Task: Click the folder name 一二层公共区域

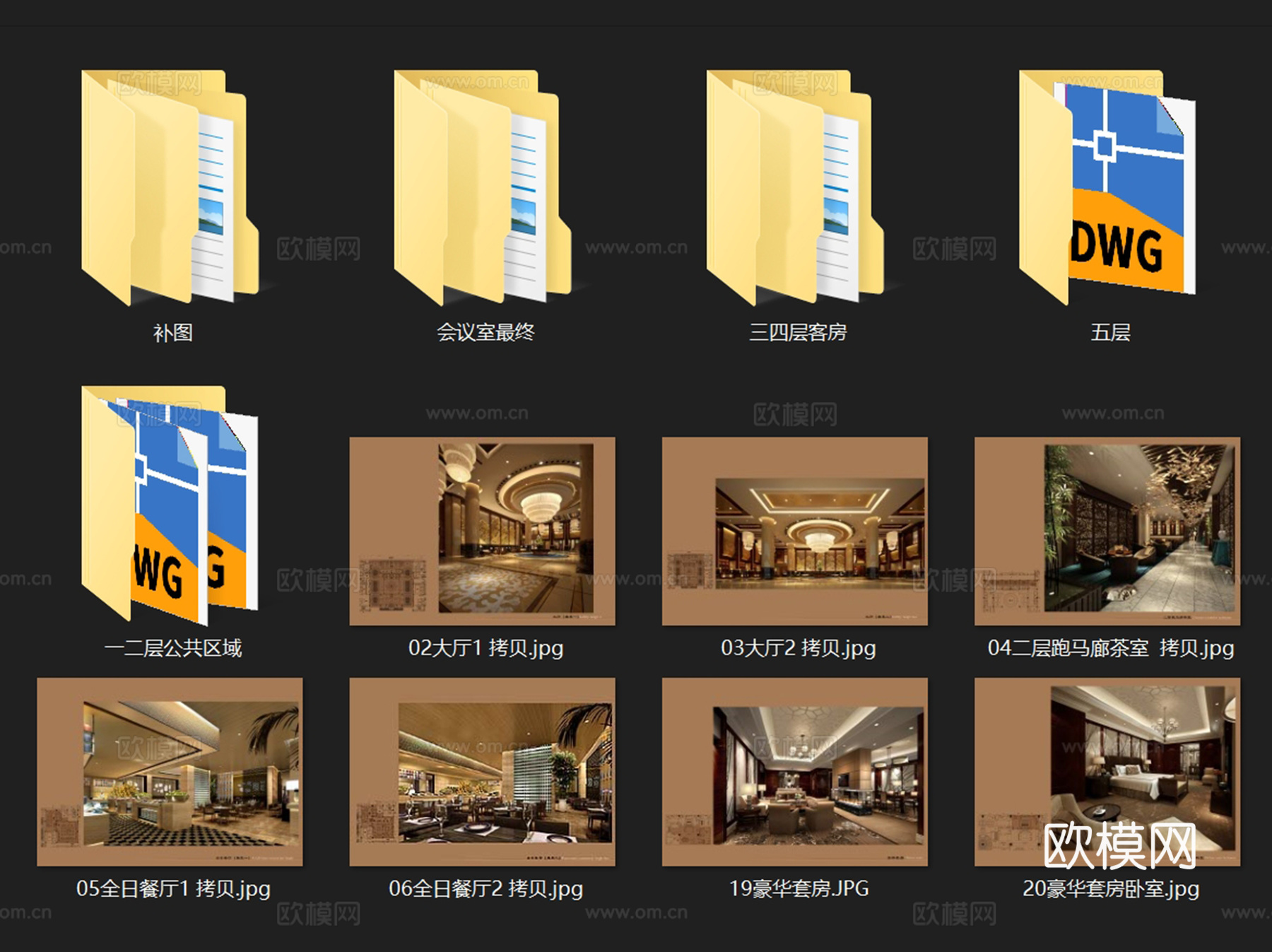Action: (173, 648)
